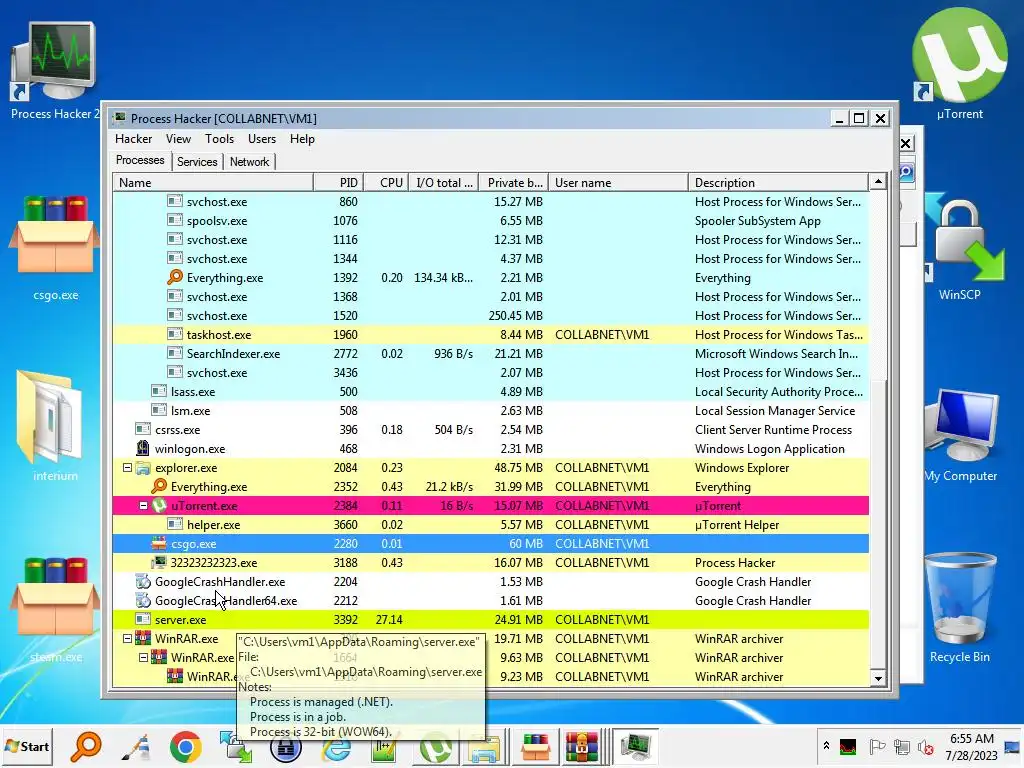Select the csrss.exe process row
Screen dimensions: 1024x768
[x=491, y=430]
